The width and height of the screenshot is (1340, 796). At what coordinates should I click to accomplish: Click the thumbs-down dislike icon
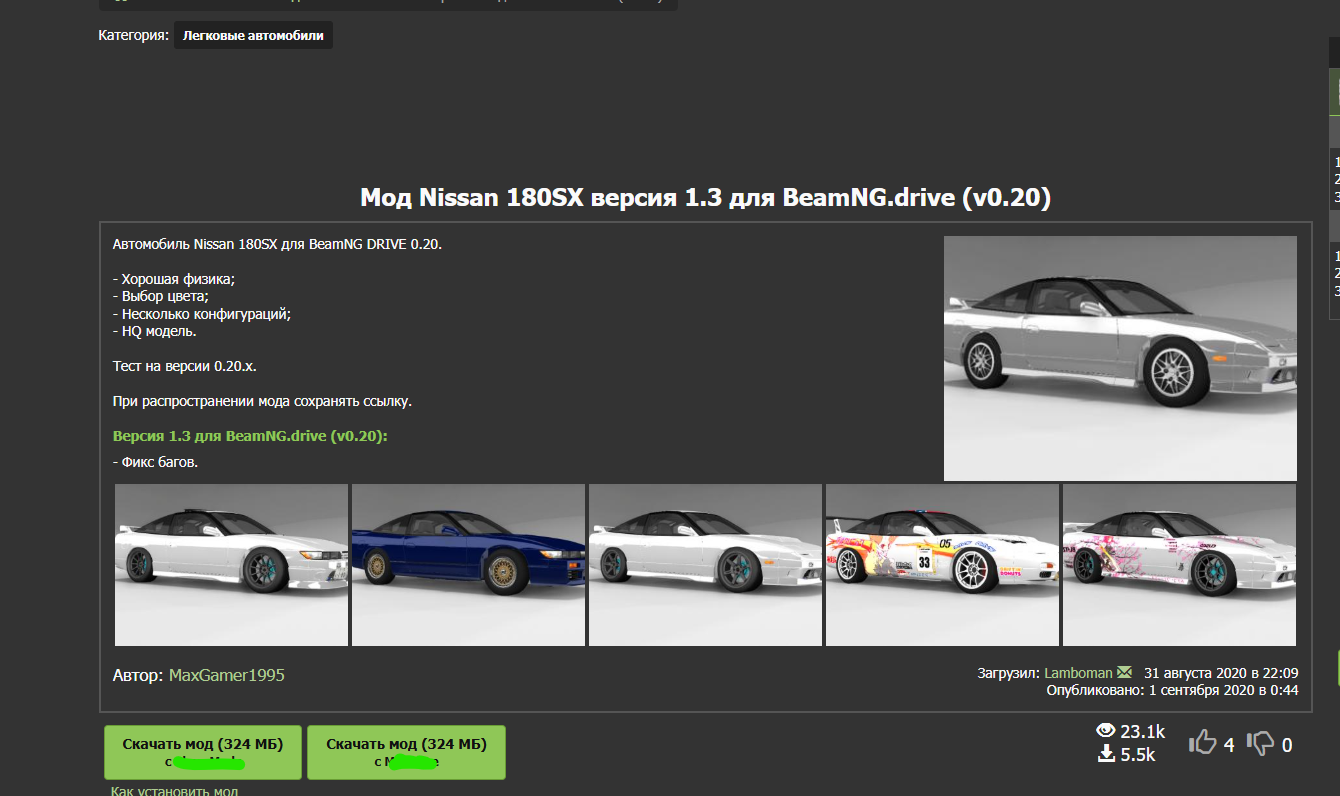coord(1261,743)
